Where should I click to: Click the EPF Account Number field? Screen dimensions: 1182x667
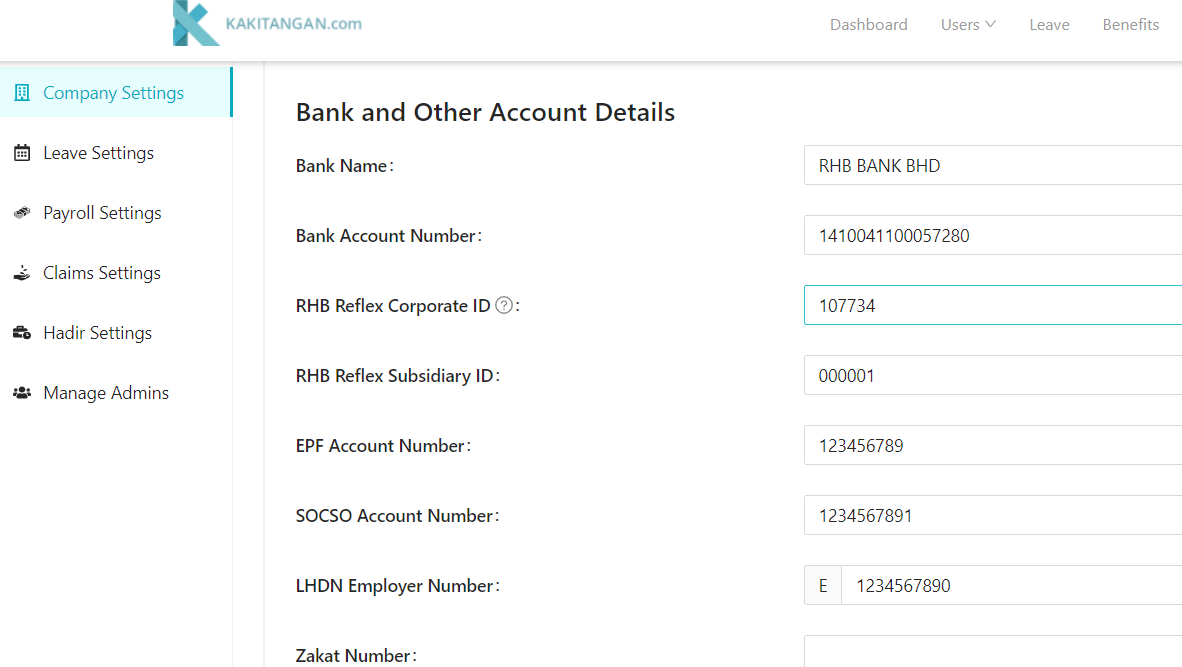990,445
